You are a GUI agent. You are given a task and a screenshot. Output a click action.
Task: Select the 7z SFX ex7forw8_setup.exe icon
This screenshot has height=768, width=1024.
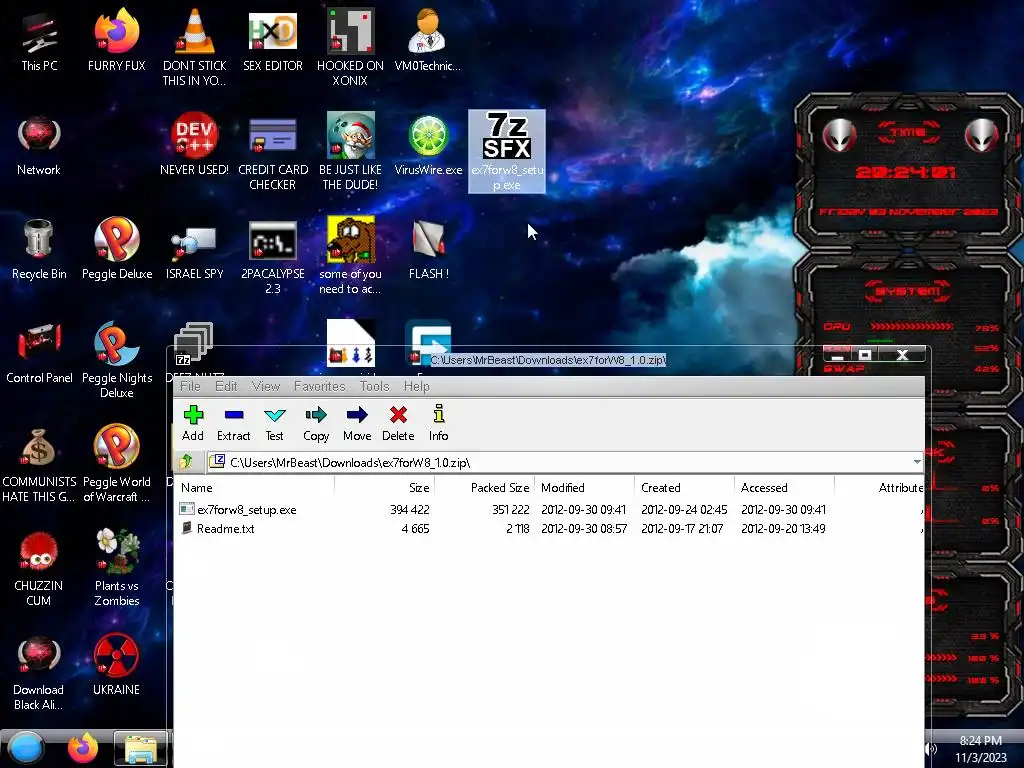click(507, 152)
